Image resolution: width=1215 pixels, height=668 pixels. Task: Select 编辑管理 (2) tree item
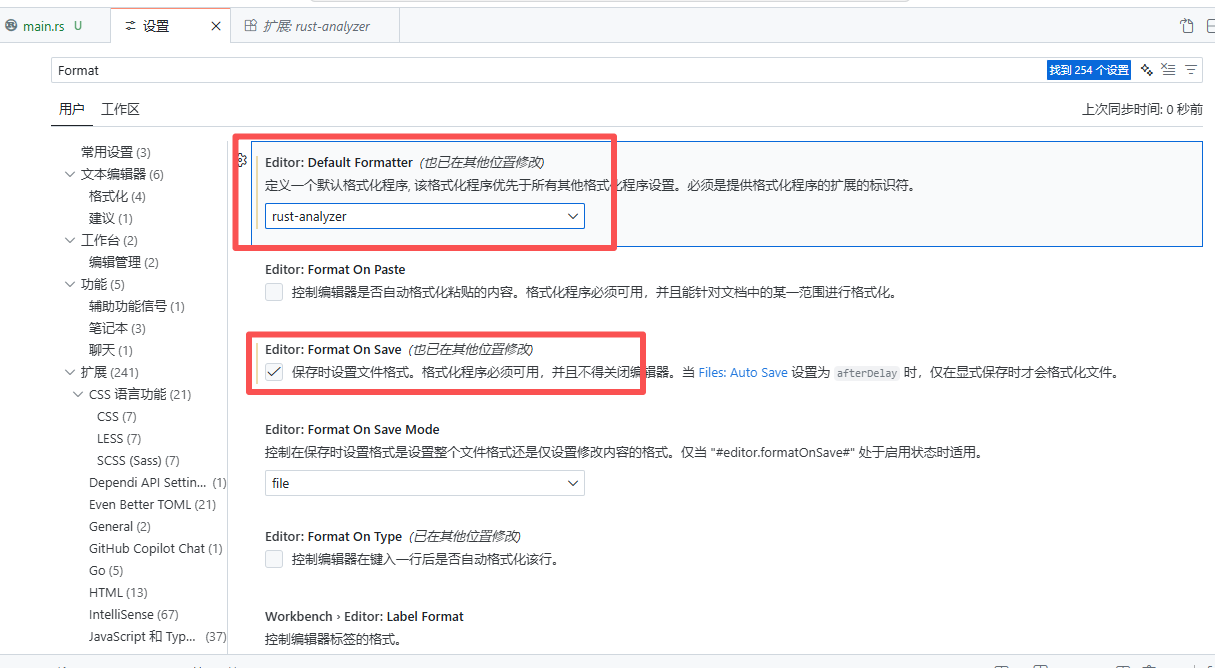click(x=123, y=262)
